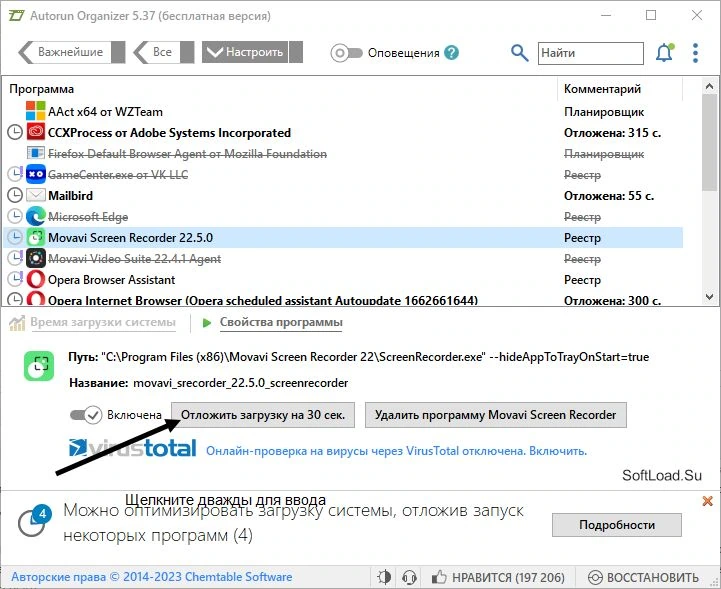Click the Firefox Default Browser Agent icon

pyautogui.click(x=35, y=153)
